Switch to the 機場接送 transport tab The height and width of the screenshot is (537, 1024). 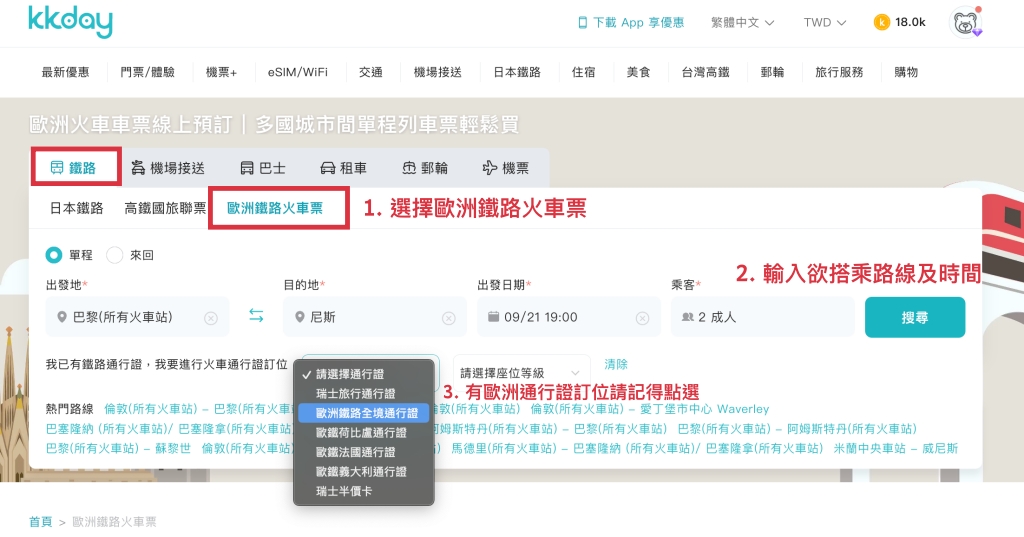coord(168,169)
